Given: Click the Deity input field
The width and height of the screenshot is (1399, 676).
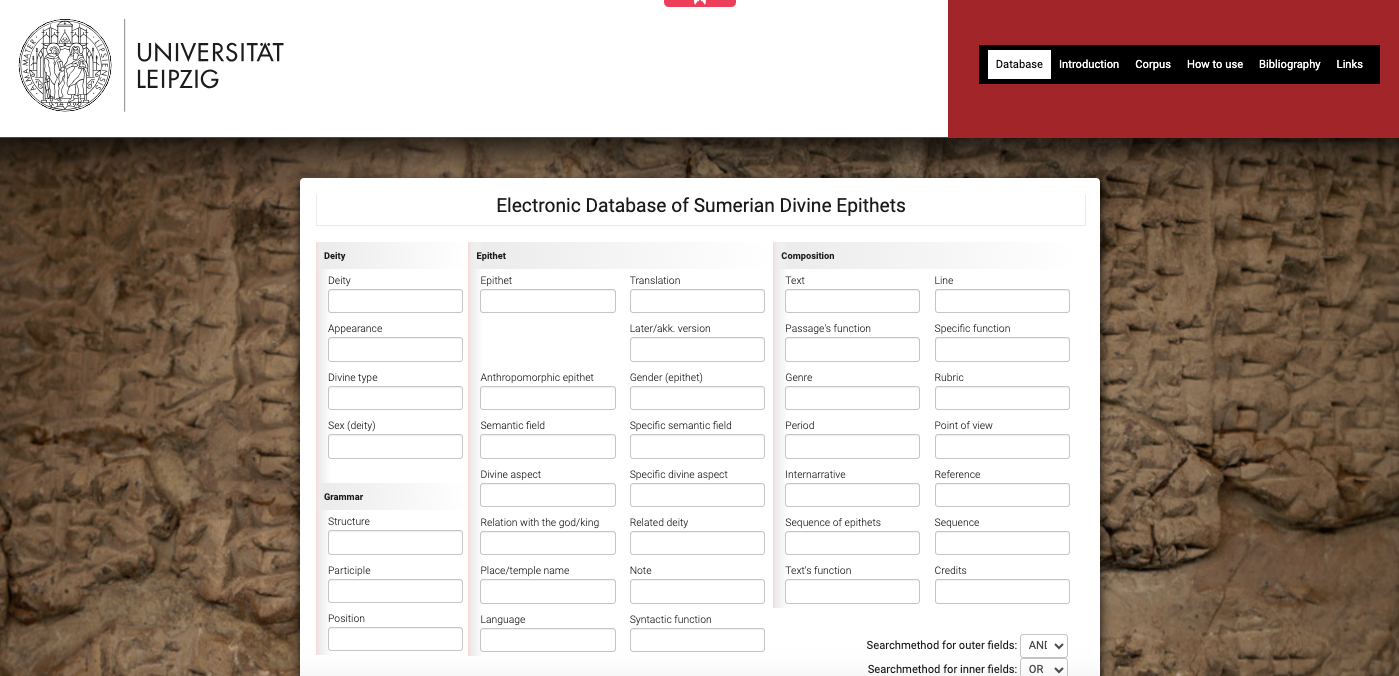Looking at the screenshot, I should pyautogui.click(x=395, y=301).
